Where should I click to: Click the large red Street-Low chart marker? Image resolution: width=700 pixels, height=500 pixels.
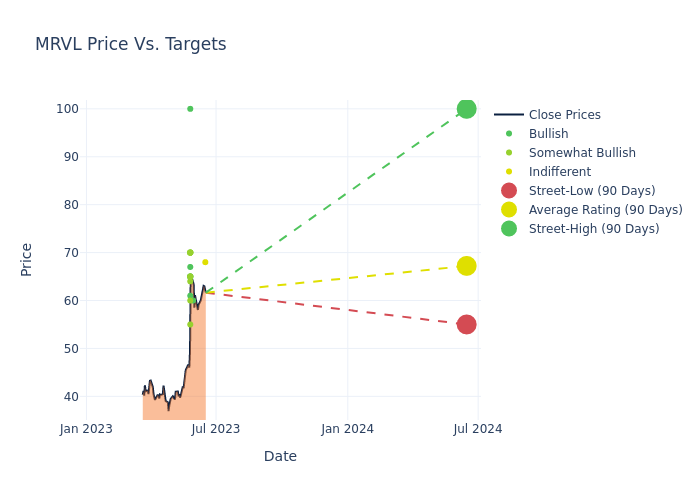[466, 324]
